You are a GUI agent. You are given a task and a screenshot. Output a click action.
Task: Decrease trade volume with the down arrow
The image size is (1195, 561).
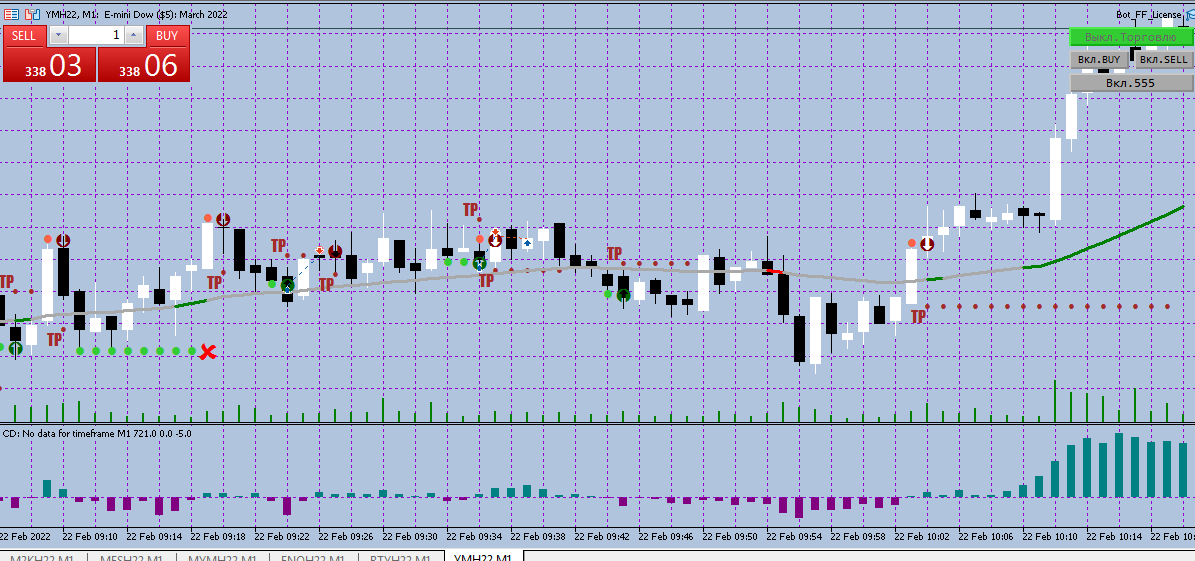point(58,35)
